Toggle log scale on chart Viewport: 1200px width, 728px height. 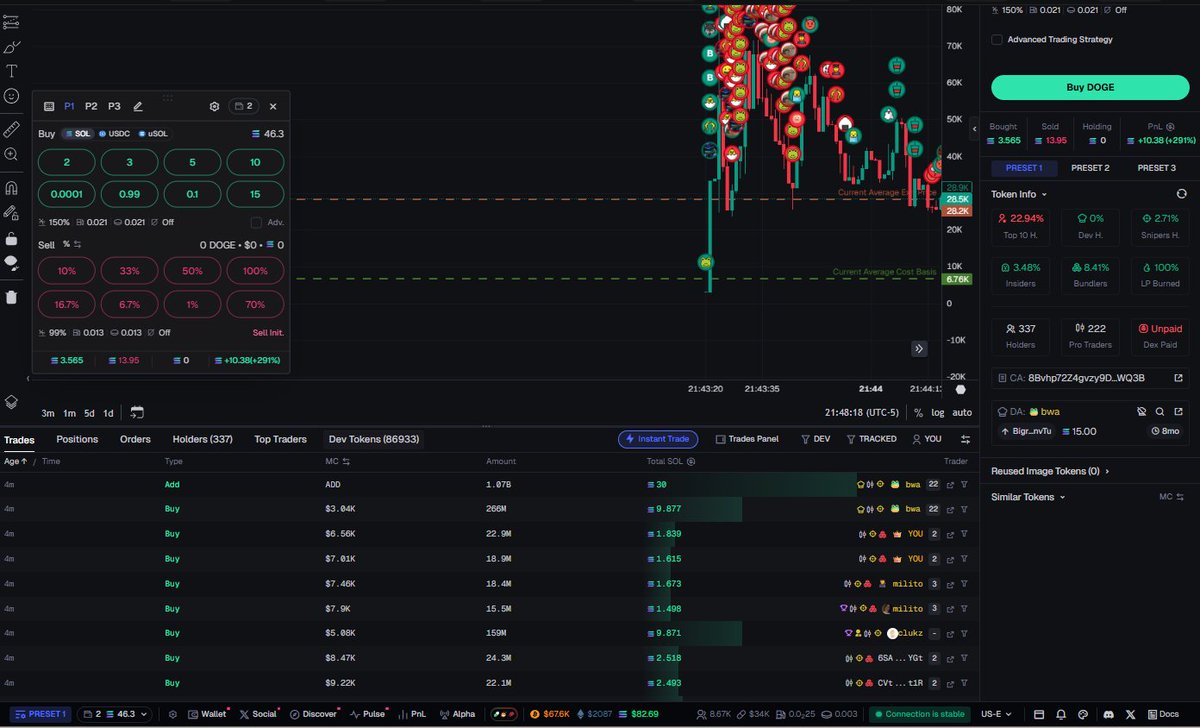pos(936,412)
